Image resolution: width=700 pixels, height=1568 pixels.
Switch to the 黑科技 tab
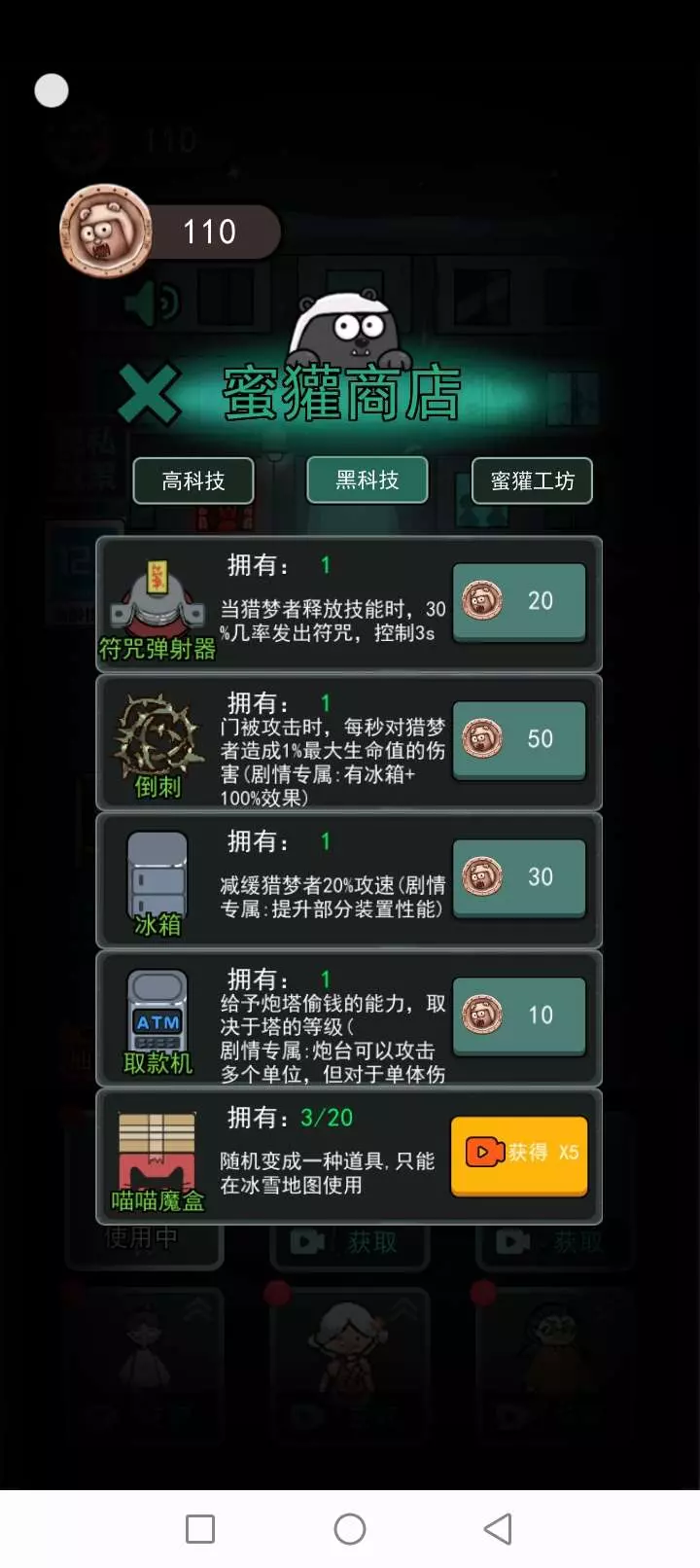point(367,480)
